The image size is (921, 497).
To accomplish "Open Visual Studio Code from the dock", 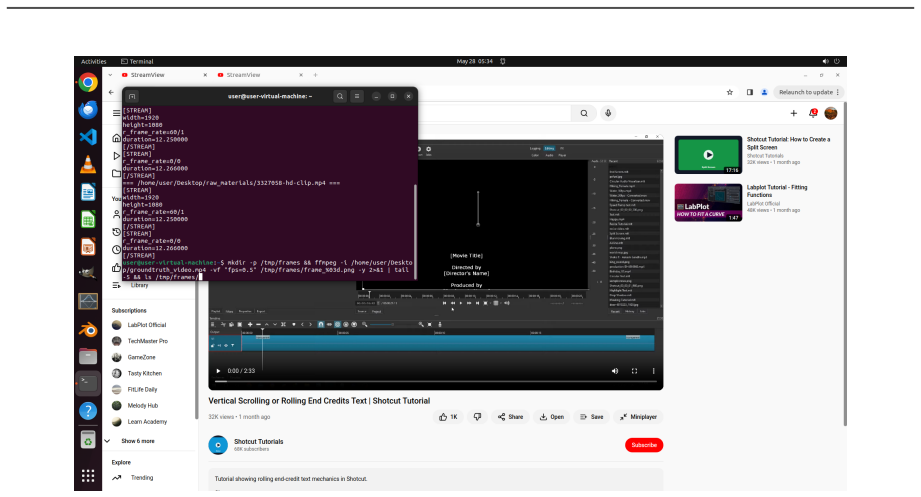I will pyautogui.click(x=88, y=137).
